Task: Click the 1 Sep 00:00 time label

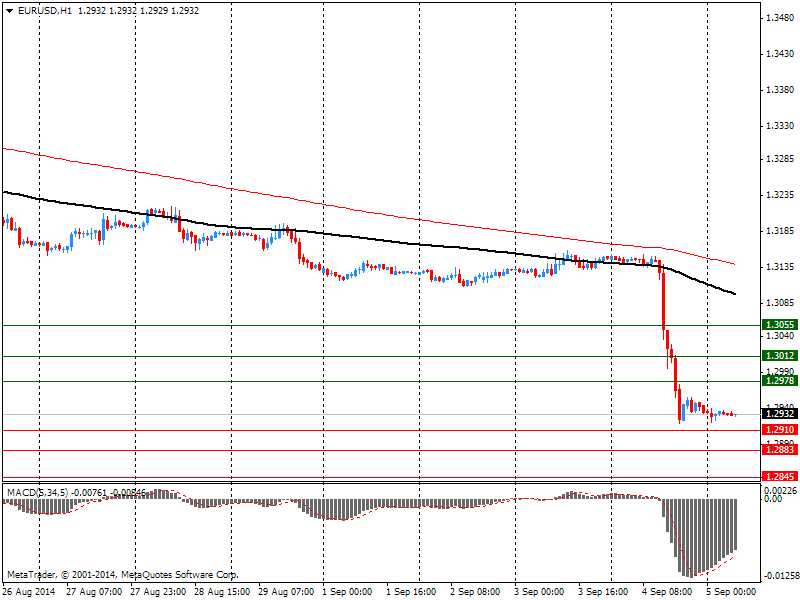Action: tap(348, 592)
